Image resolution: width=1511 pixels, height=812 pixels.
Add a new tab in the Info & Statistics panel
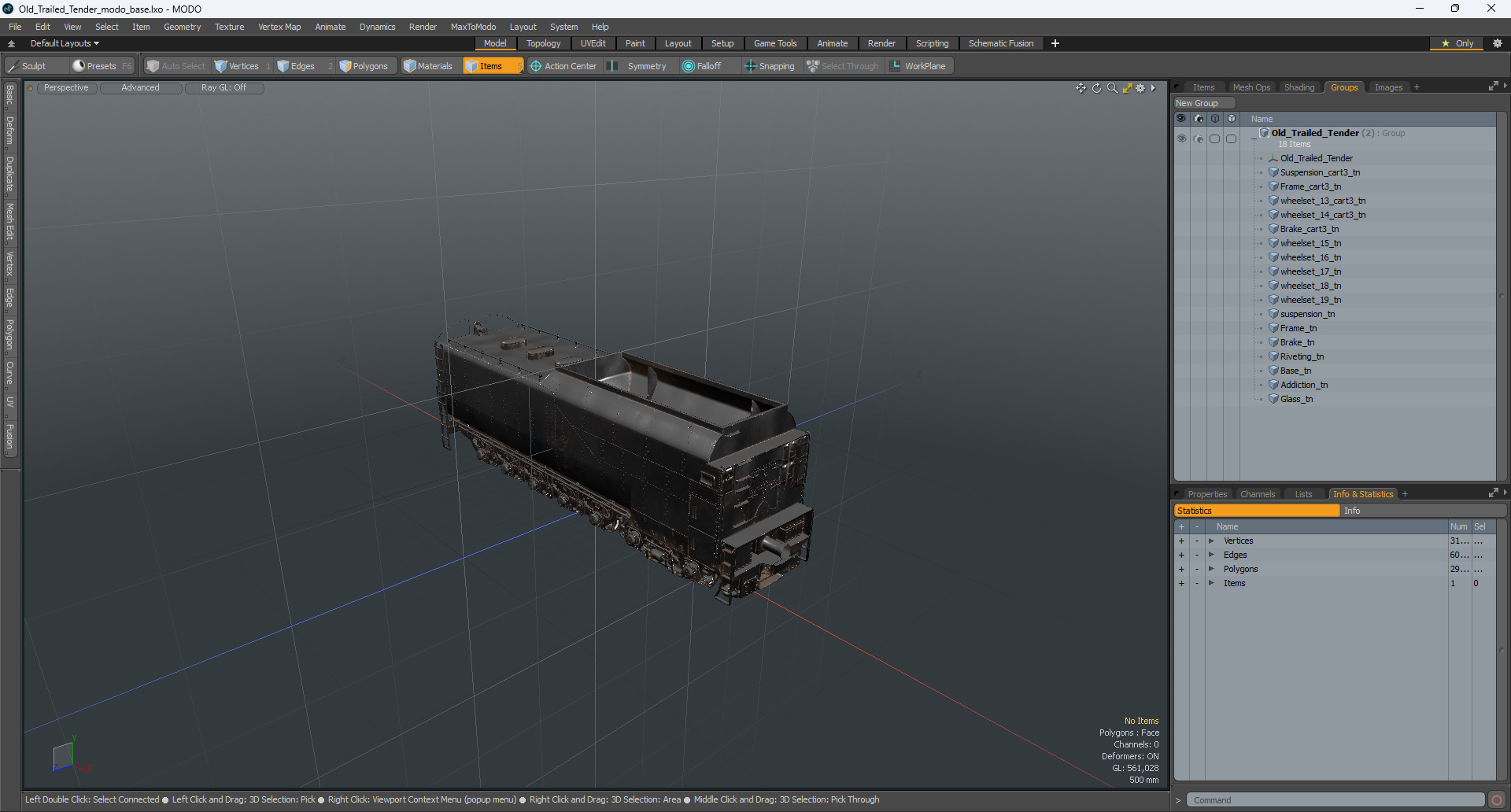[1405, 494]
